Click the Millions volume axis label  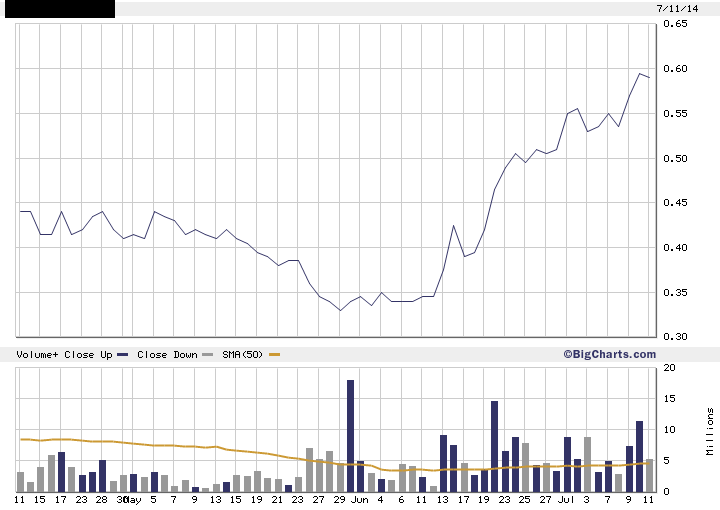[710, 430]
